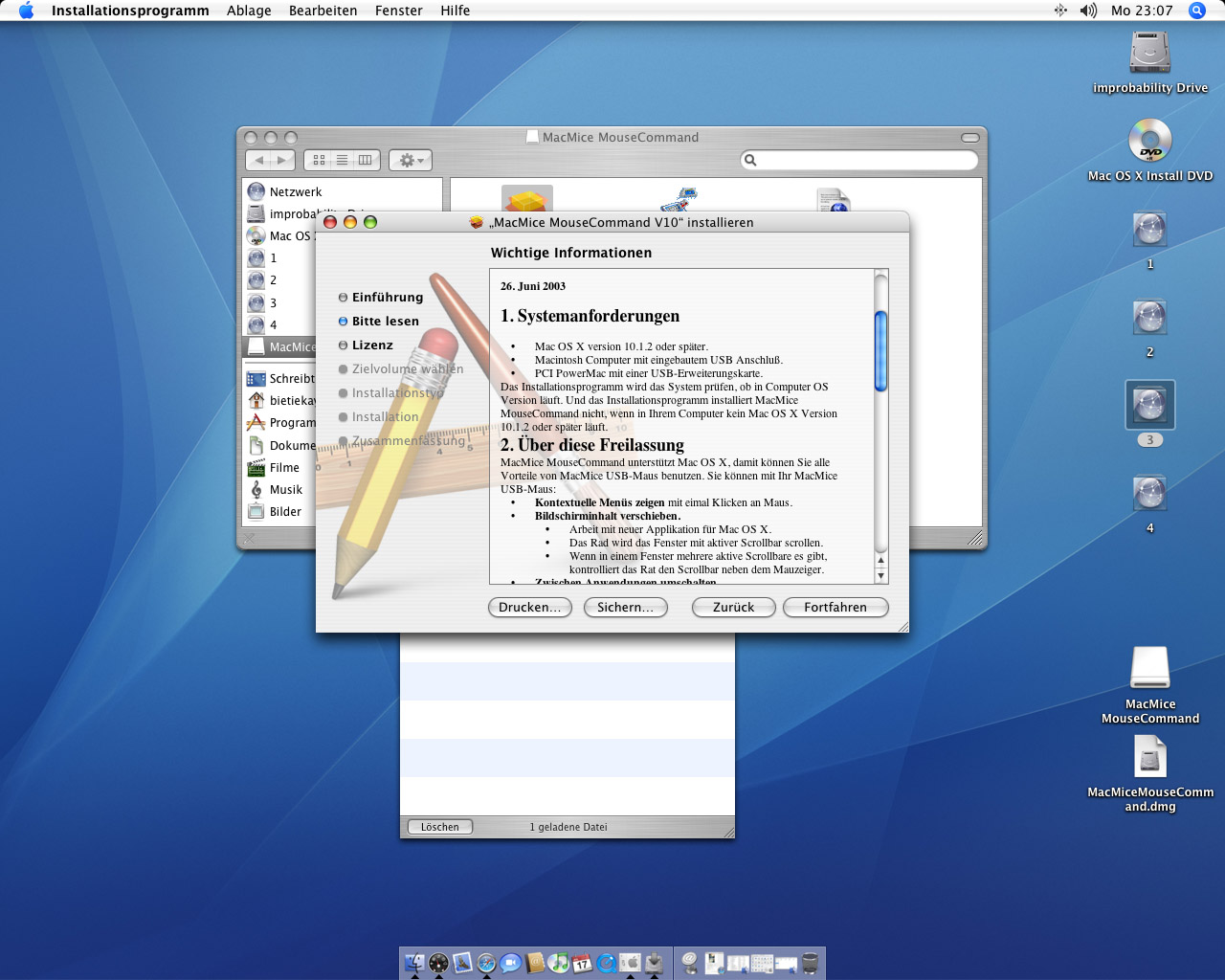Click the Sichern… button
This screenshot has width=1225, height=980.
(x=625, y=608)
